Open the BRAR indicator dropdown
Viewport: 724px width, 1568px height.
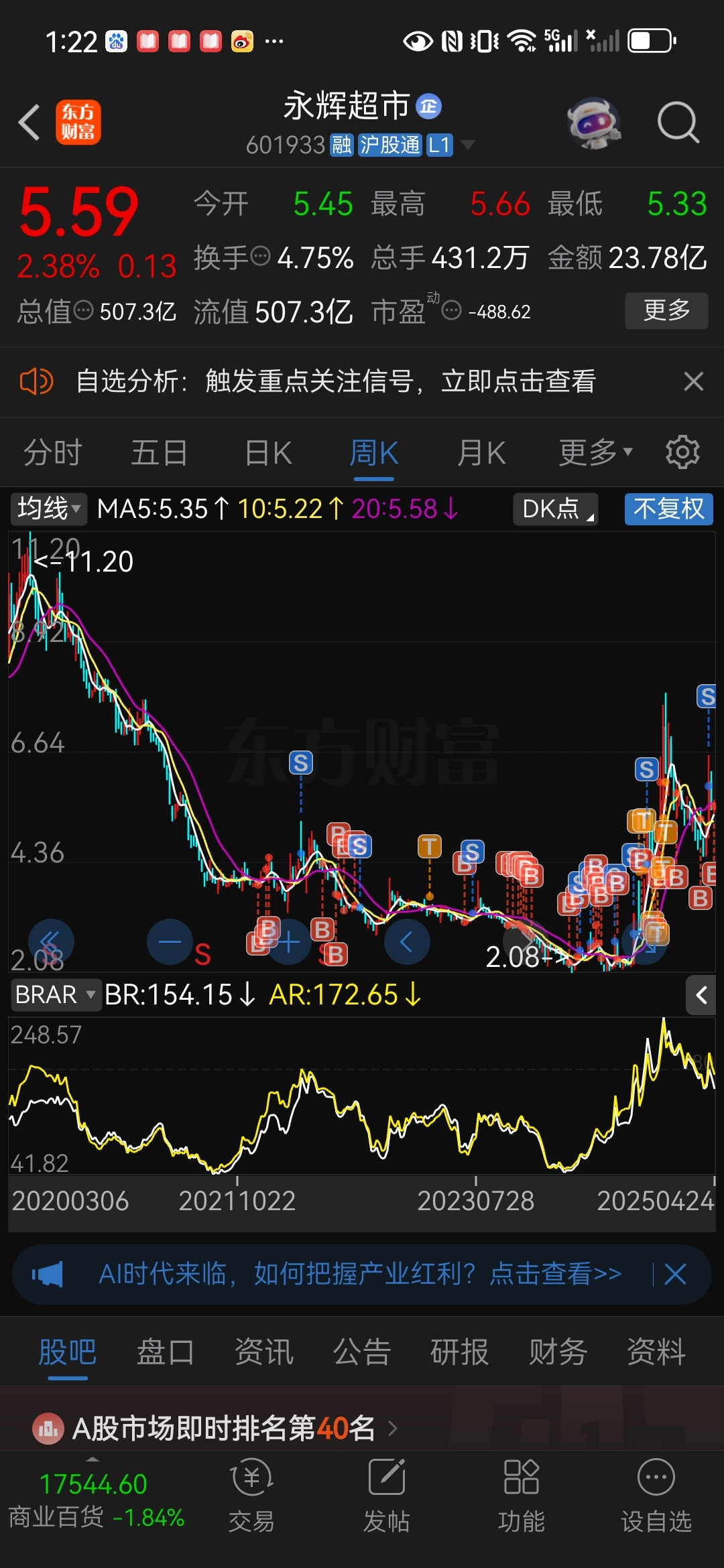coord(55,994)
